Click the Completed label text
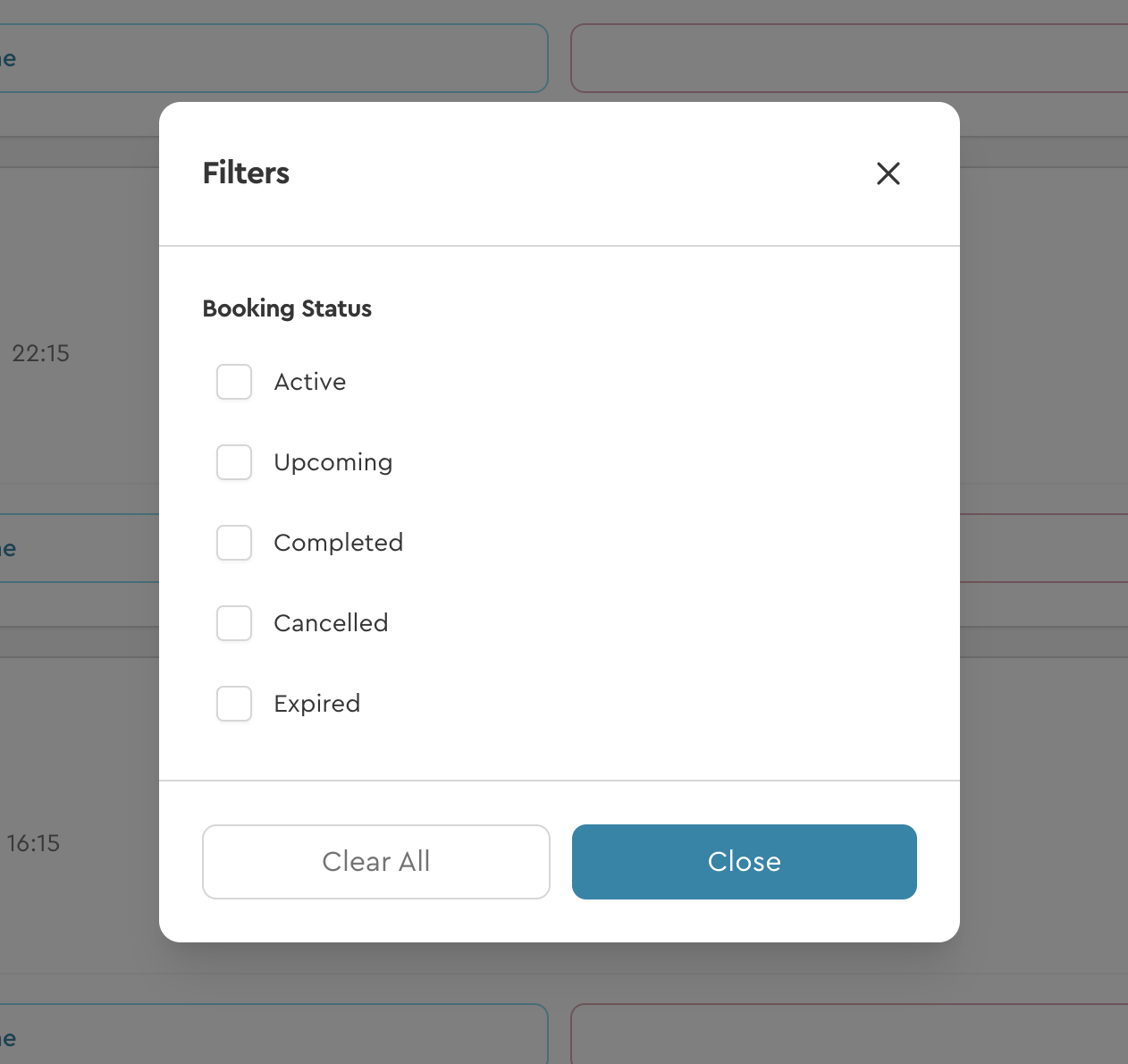This screenshot has width=1128, height=1064. coord(339,543)
